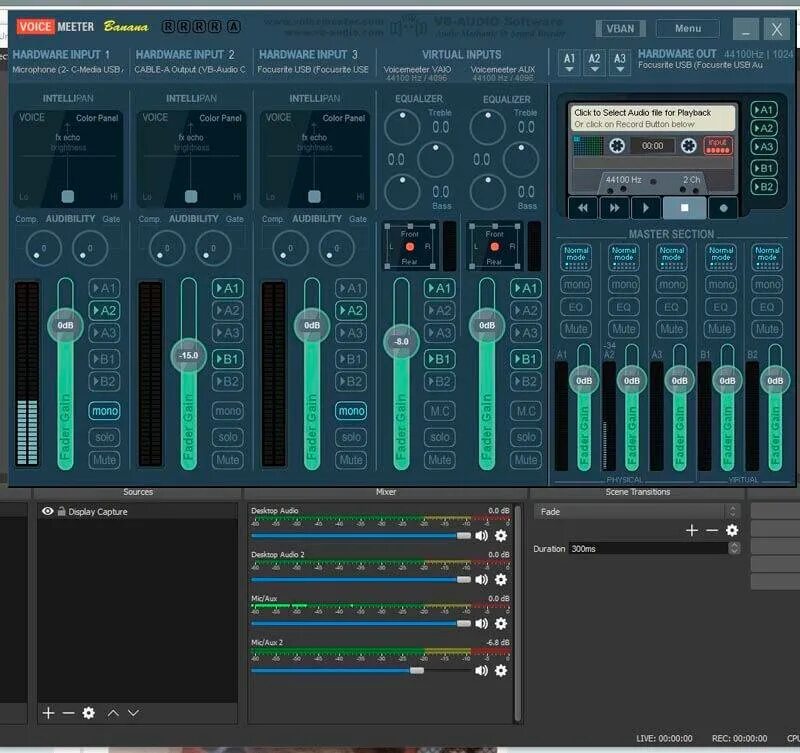
Task: Mute Mic/Aux speaker icon in OBS
Action: (481, 623)
